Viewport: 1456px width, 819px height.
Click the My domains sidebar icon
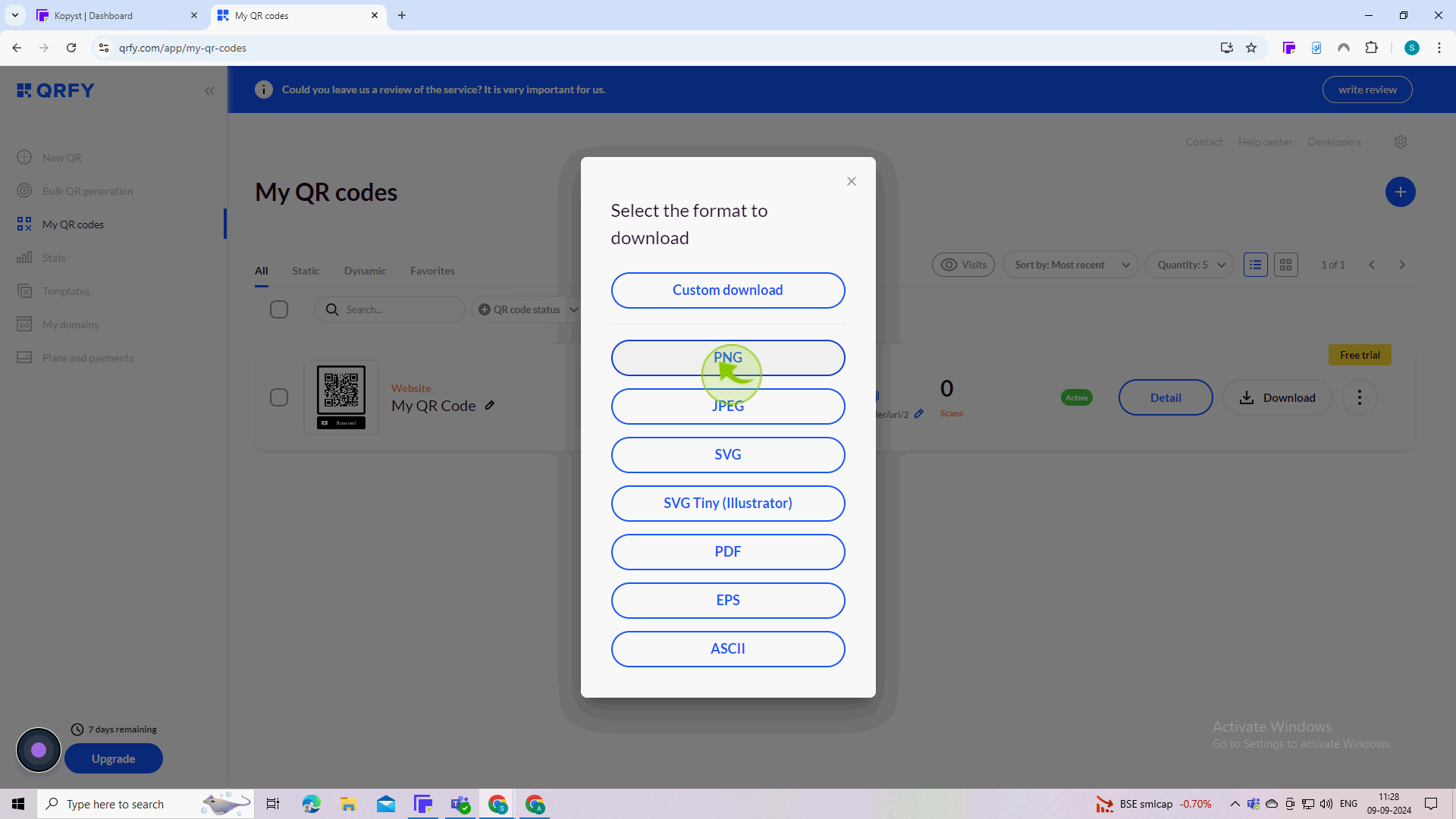coord(24,324)
